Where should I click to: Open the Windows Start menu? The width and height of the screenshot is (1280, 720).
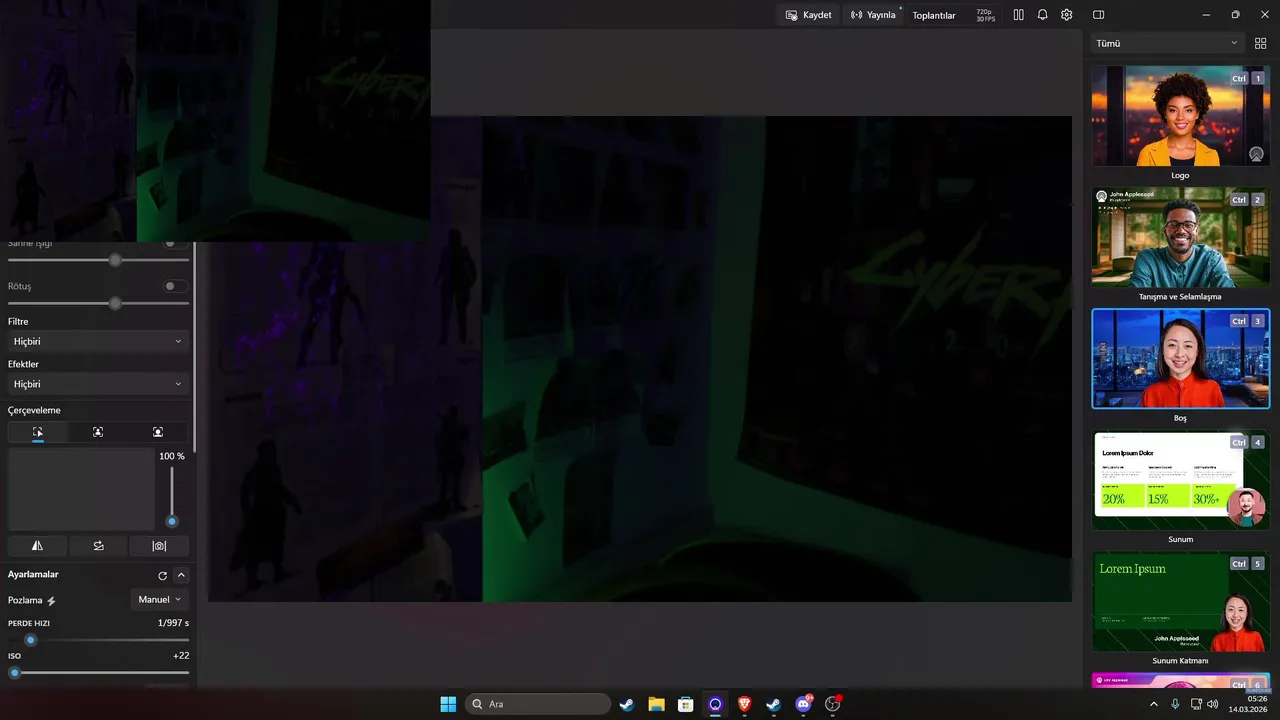448,704
